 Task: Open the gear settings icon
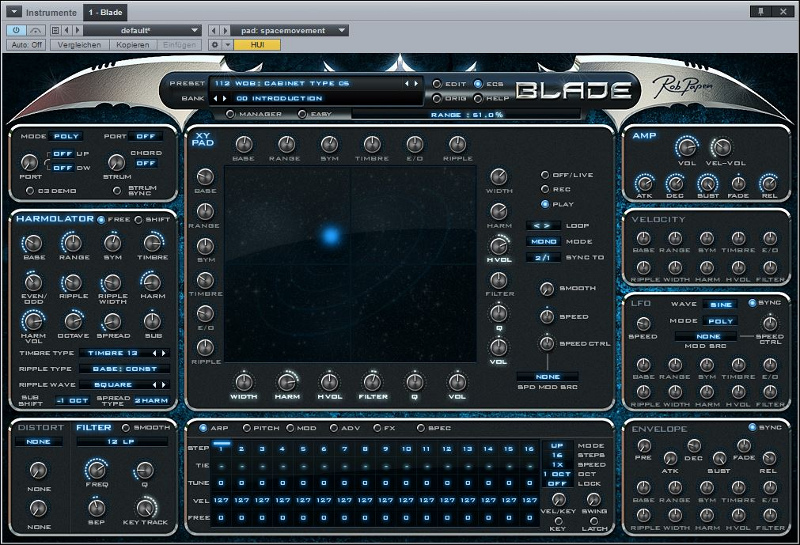click(215, 44)
